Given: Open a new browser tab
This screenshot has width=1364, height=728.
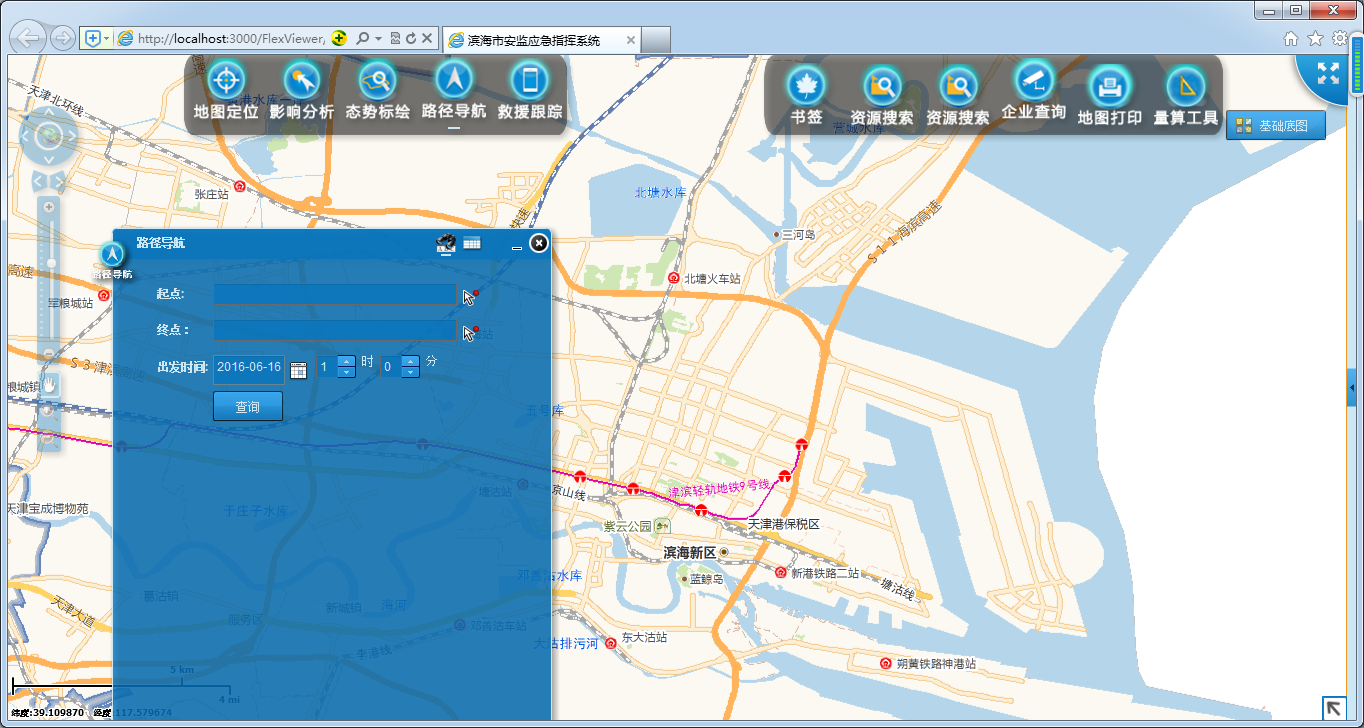Looking at the screenshot, I should (655, 40).
